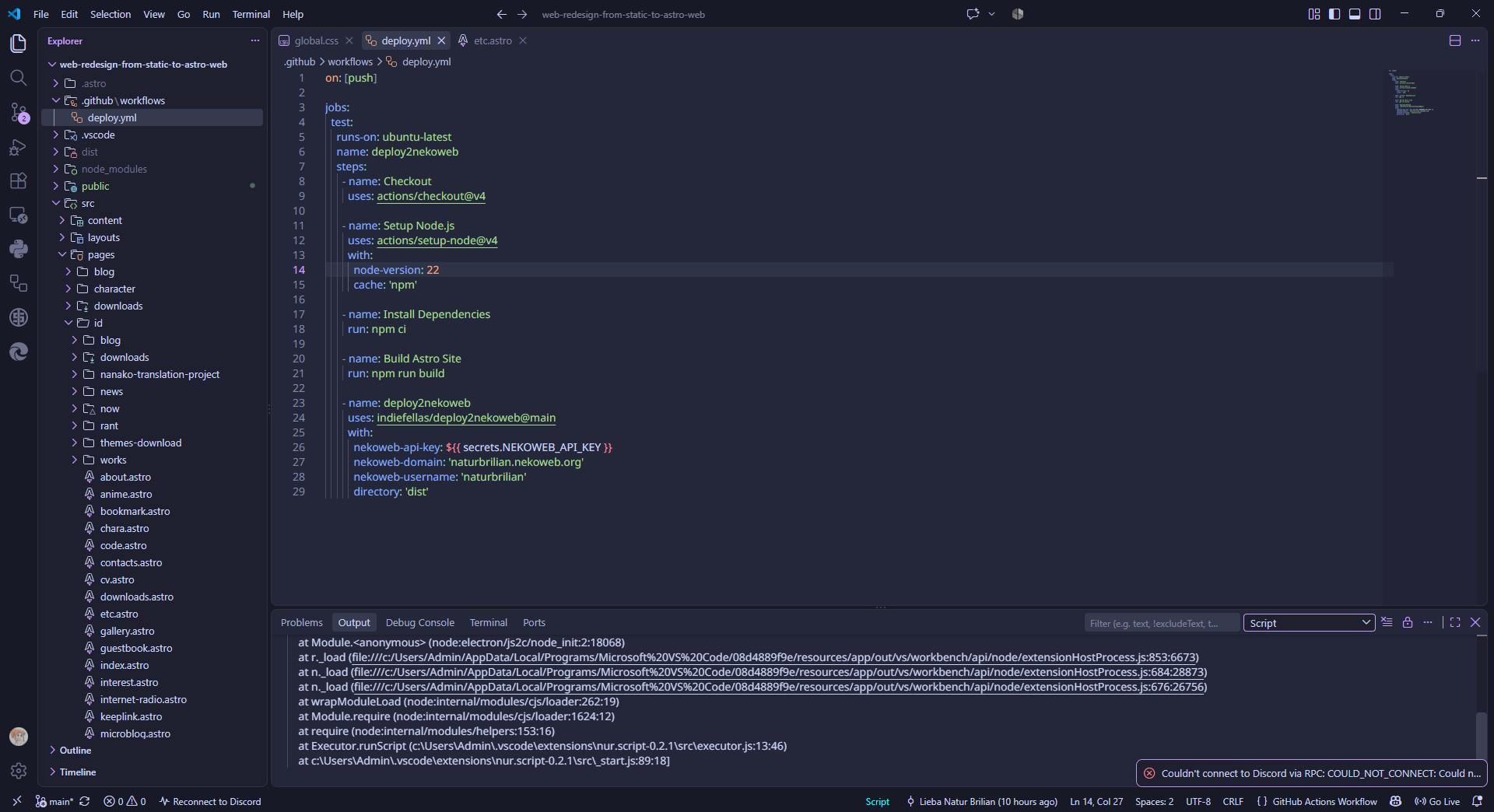Open the Remote Explorer view

tap(18, 215)
